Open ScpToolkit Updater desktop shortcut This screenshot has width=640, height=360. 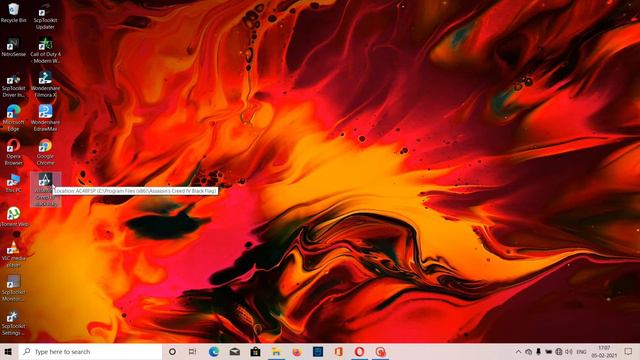(x=45, y=16)
